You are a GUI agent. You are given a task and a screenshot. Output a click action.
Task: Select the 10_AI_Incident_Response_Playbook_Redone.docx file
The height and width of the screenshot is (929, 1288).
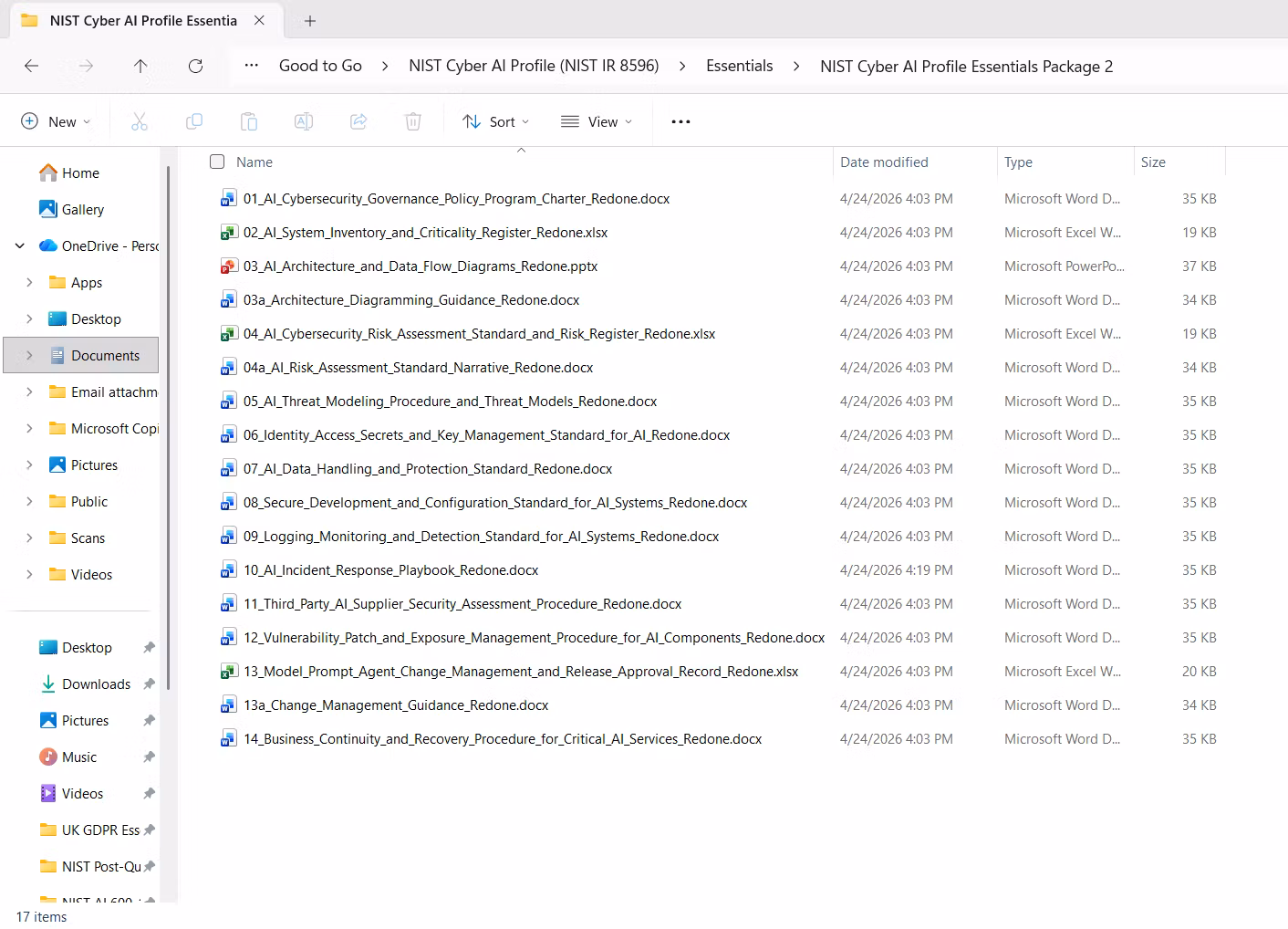[x=390, y=570]
